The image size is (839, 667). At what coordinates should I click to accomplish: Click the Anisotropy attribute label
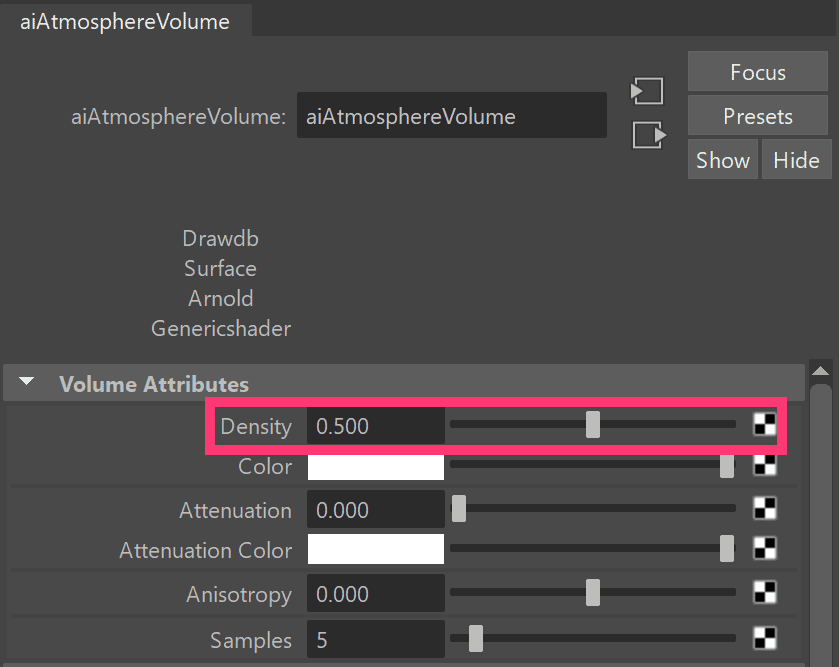(x=239, y=594)
